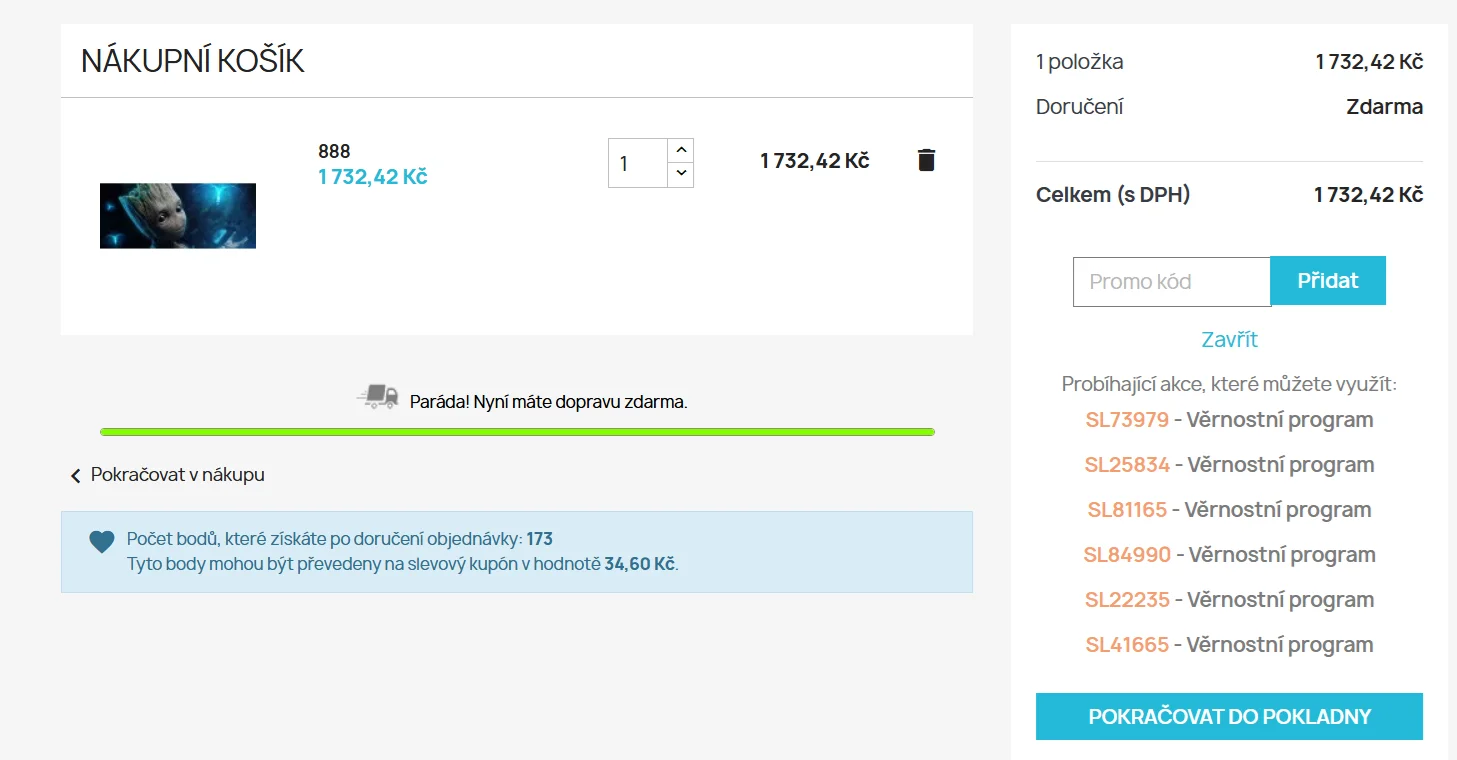Select promo code SL25834
The height and width of the screenshot is (760, 1457).
click(1127, 465)
